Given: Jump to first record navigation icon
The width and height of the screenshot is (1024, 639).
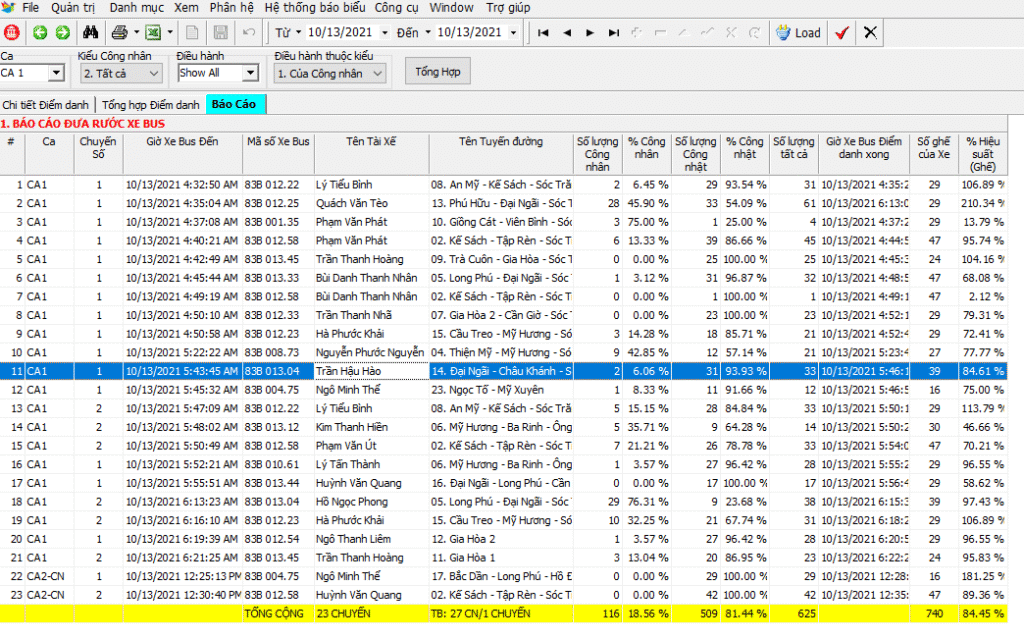Looking at the screenshot, I should click(x=543, y=33).
